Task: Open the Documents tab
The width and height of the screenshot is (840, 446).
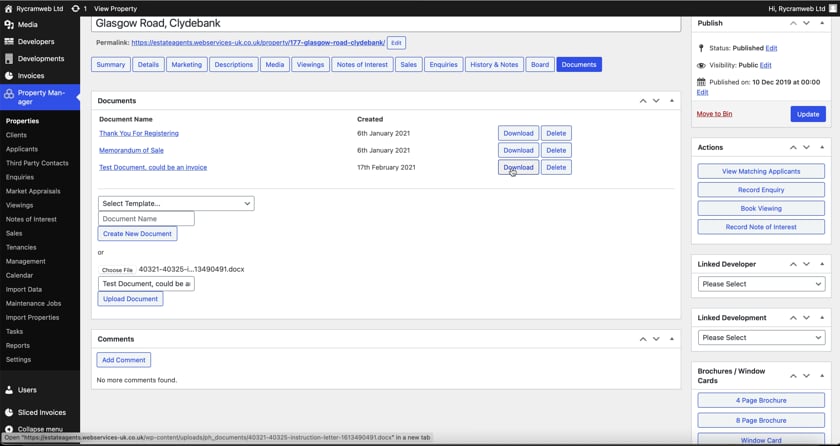Action: (579, 65)
